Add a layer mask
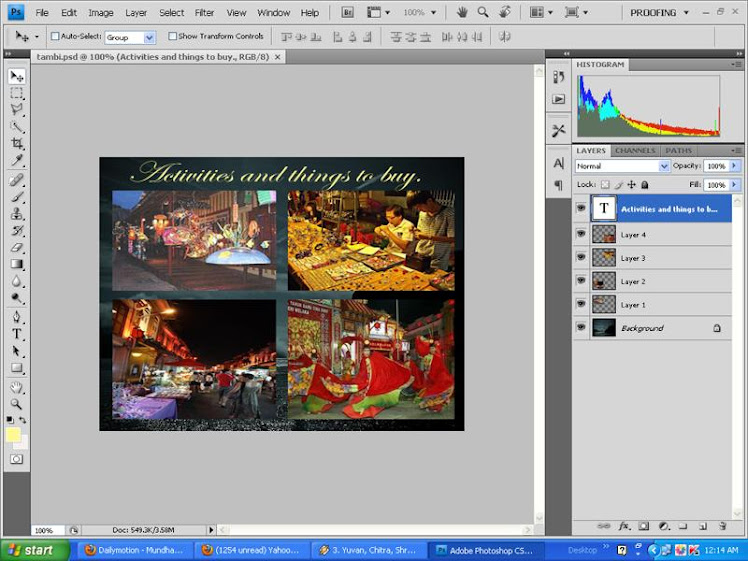This screenshot has height=561, width=748. (x=644, y=526)
